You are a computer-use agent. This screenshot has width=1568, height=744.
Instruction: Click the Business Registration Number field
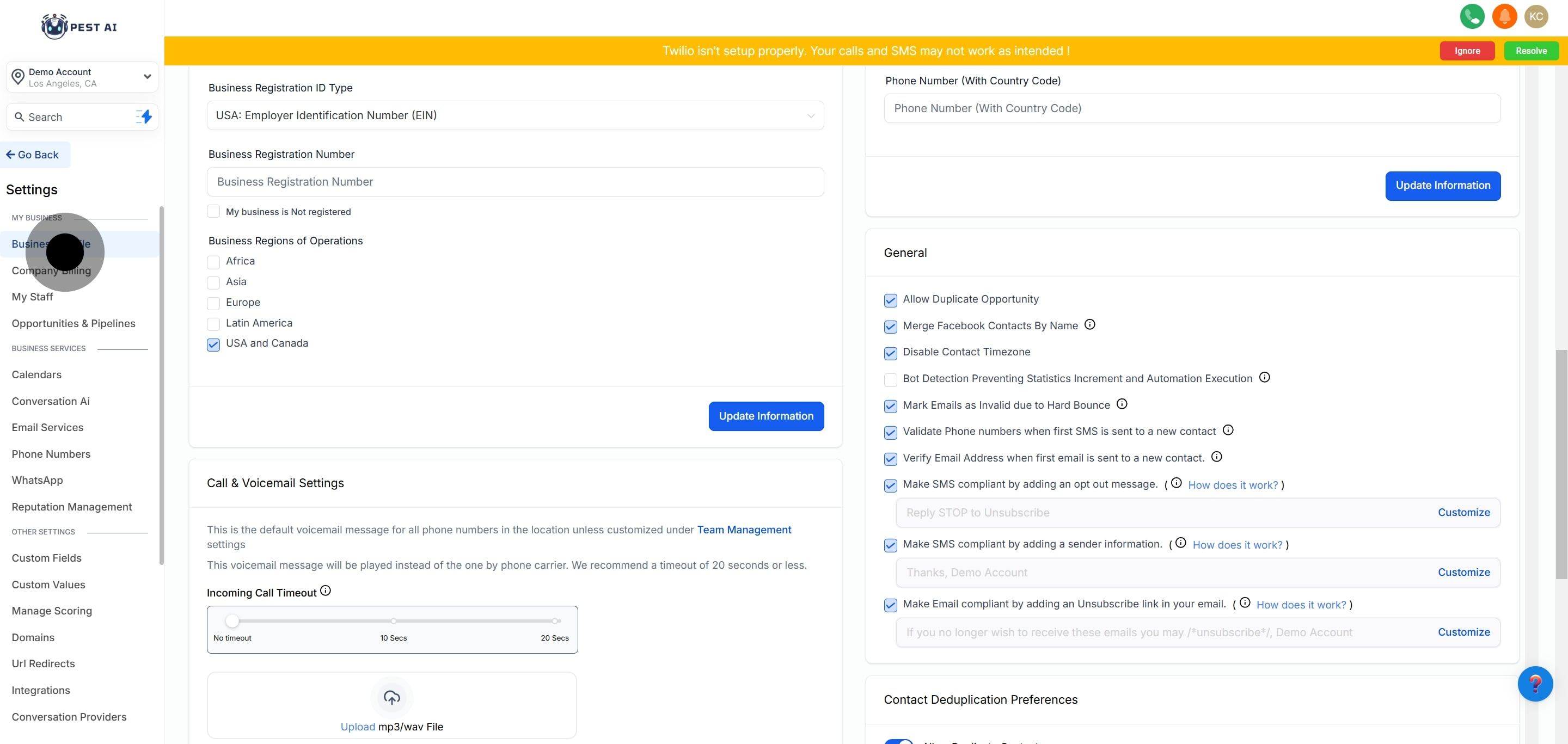[515, 182]
